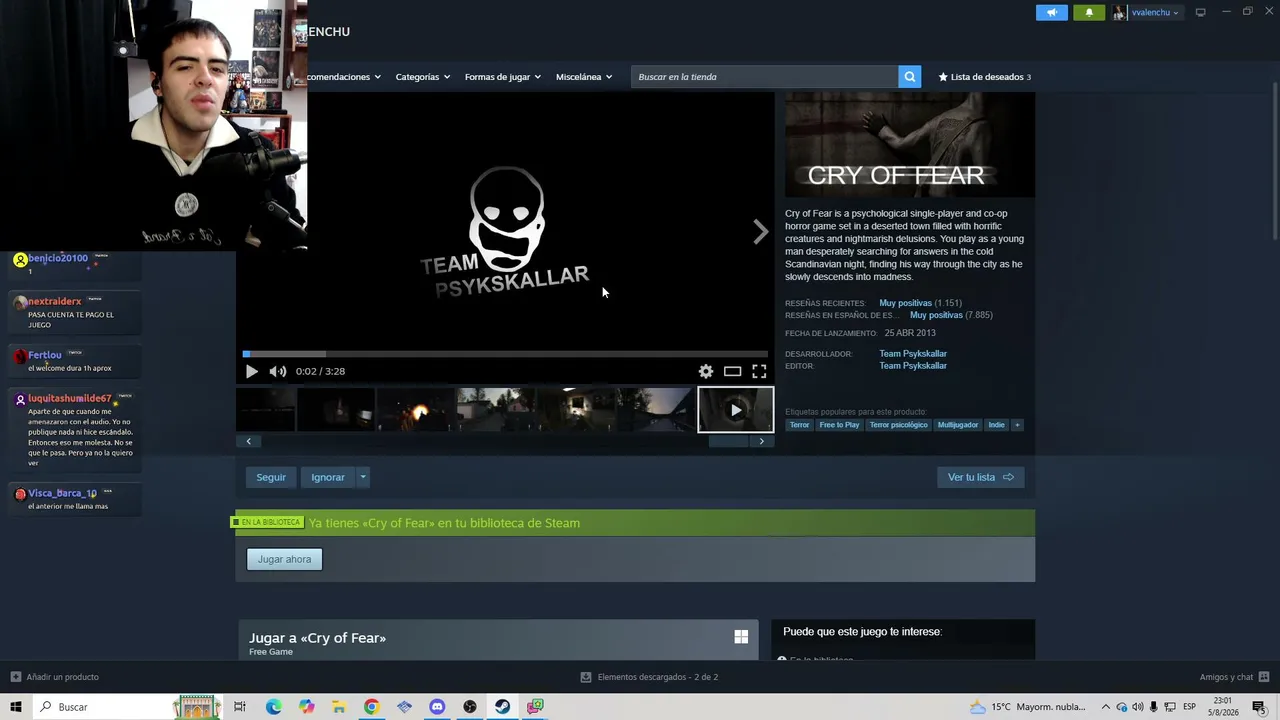Screen dimensions: 1280x720
Task: Open developer Team Psykskallar link
Action: 913,354
